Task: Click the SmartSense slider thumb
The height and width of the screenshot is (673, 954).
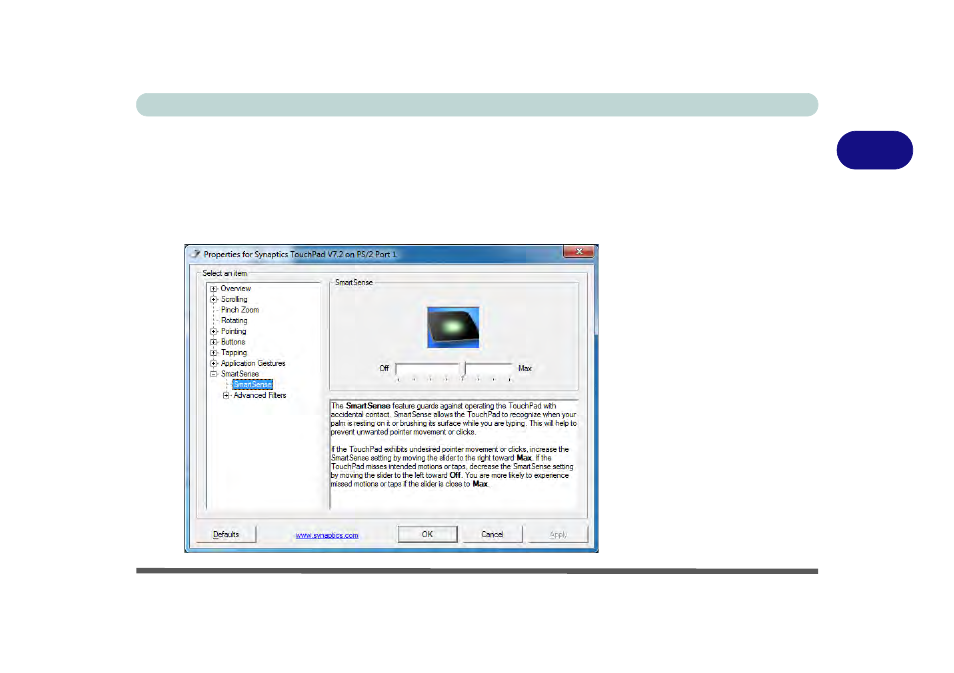Action: pos(463,368)
